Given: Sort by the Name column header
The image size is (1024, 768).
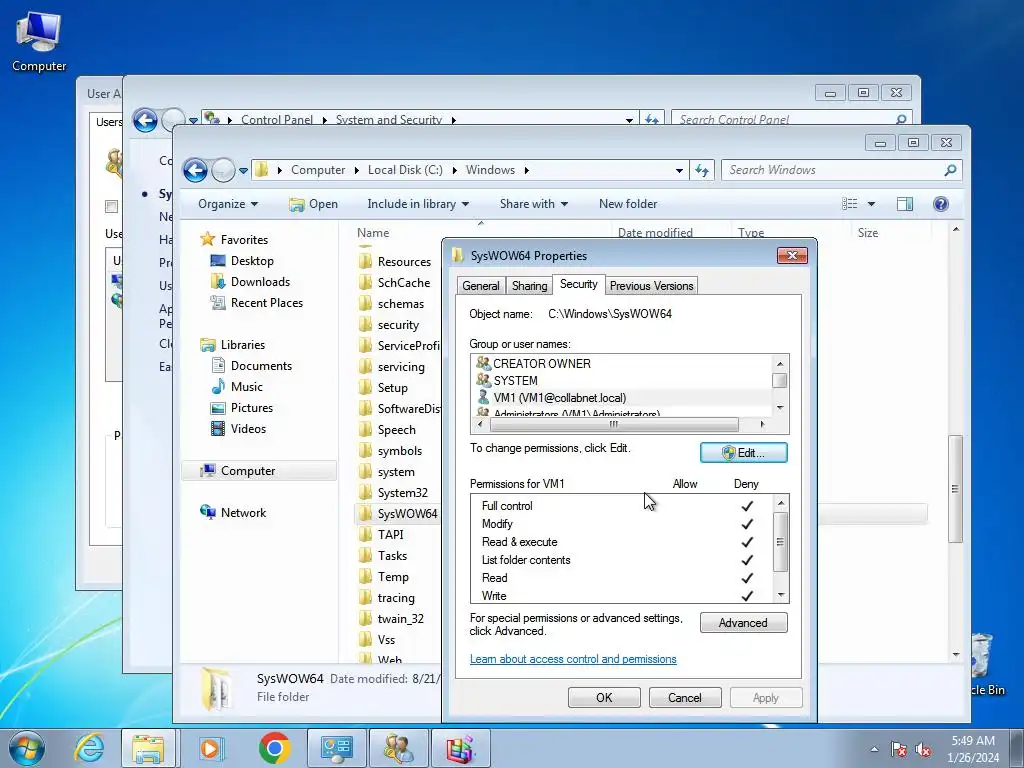Looking at the screenshot, I should coord(373,232).
